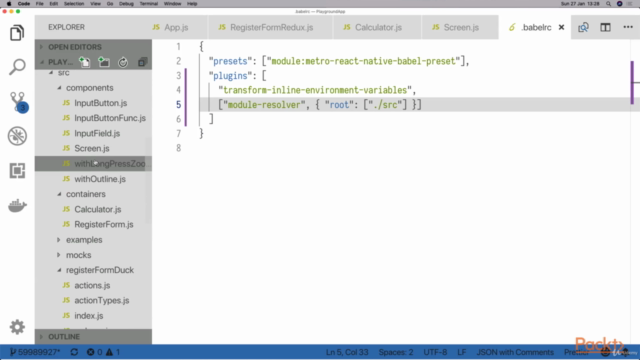The image size is (640, 360).
Task: Open actions.js file
Action: tap(93, 285)
